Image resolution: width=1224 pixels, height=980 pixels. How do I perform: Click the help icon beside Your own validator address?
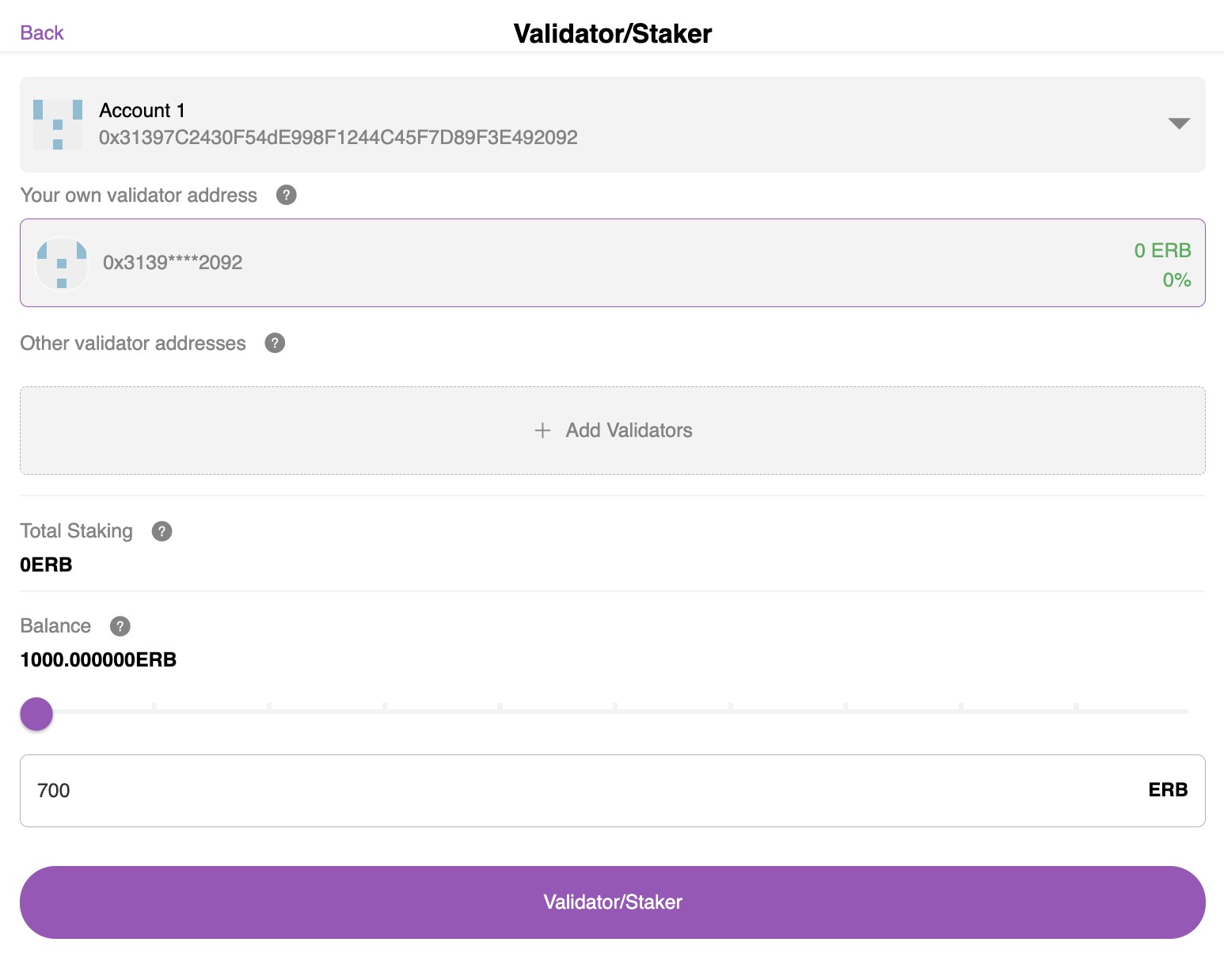tap(286, 195)
